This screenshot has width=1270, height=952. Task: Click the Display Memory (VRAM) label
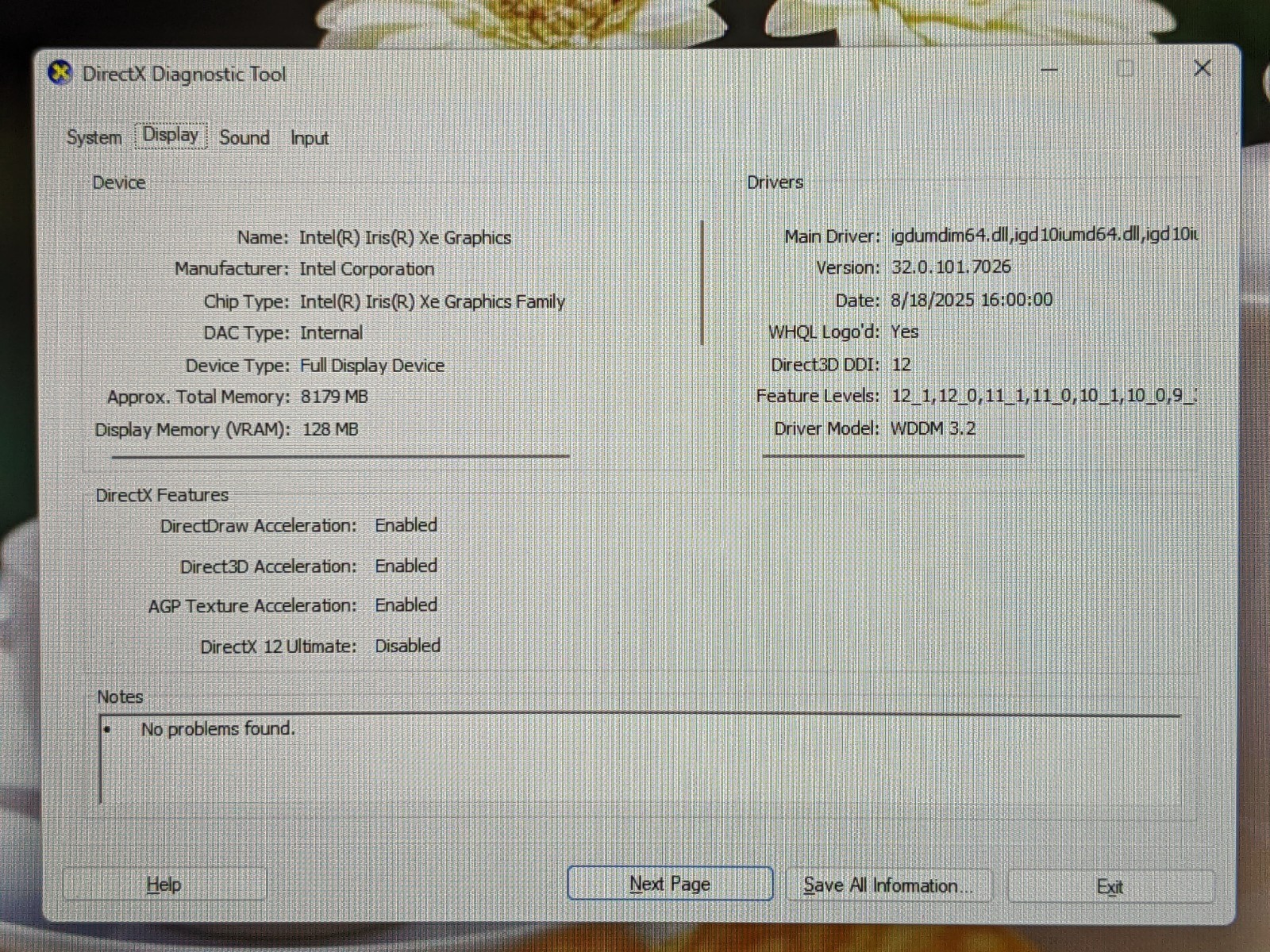(192, 429)
